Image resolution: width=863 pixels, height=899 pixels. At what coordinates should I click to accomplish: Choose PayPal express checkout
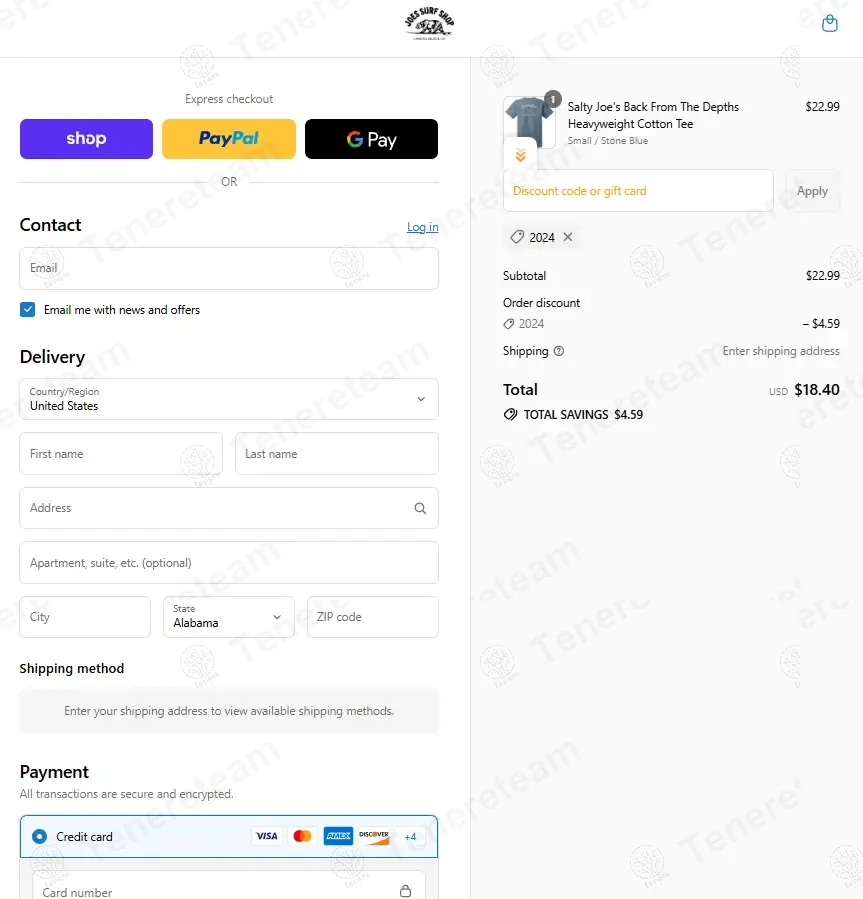228,139
